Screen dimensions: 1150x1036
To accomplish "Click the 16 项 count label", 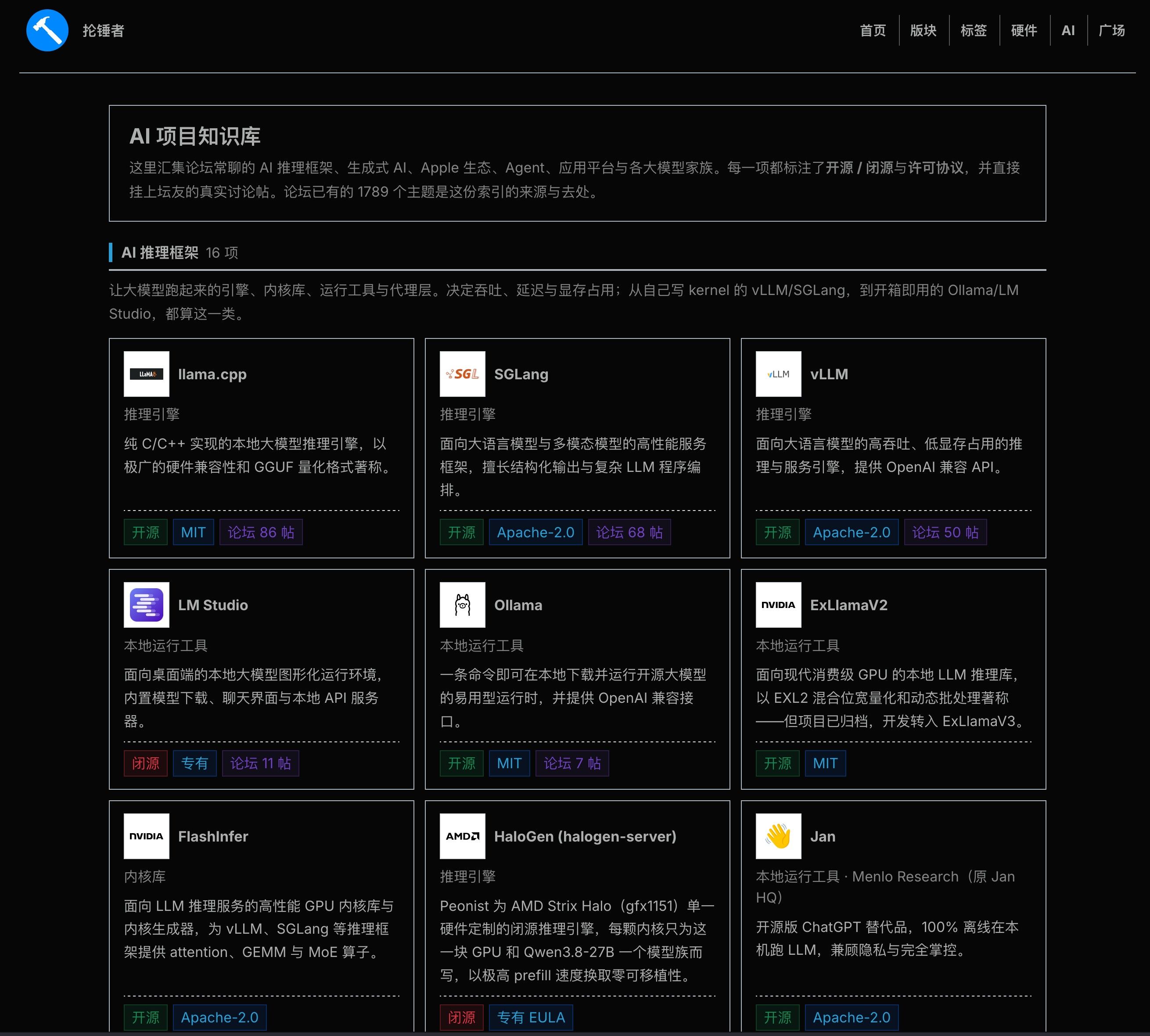I will click(222, 253).
